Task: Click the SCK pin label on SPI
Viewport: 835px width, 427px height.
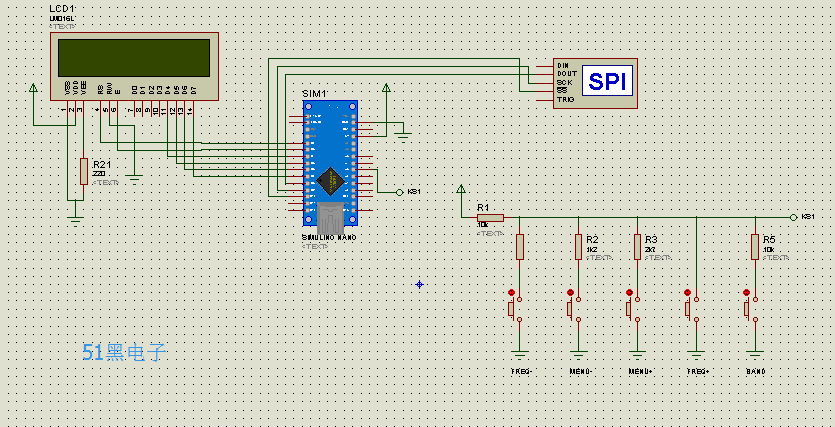Action: pyautogui.click(x=564, y=83)
